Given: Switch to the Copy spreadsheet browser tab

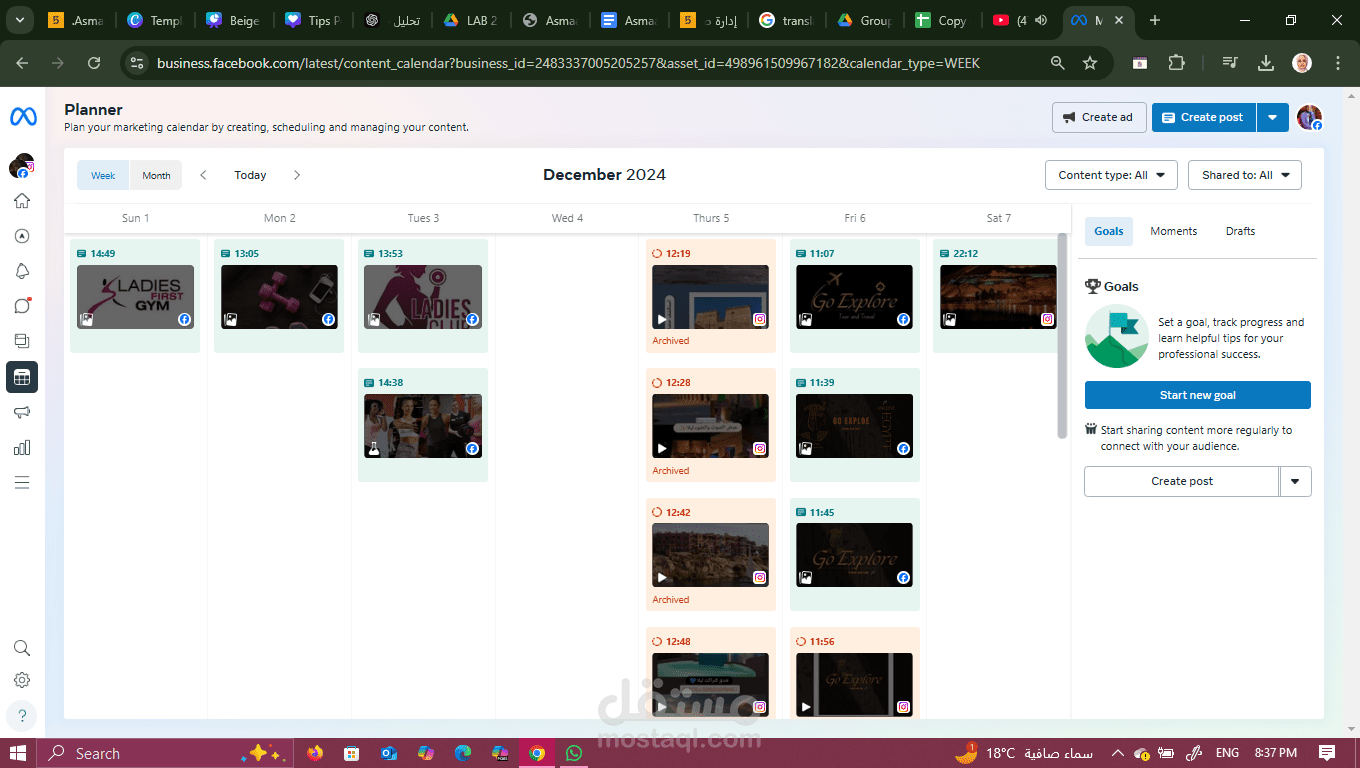Looking at the screenshot, I should tap(941, 20).
